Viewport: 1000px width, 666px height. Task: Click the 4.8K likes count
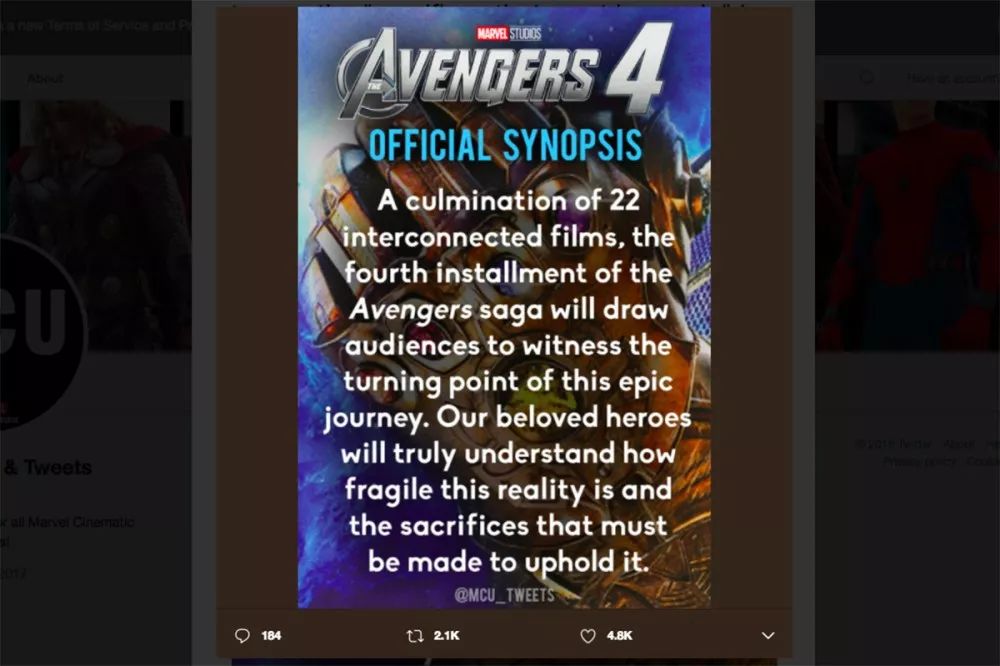coord(619,635)
